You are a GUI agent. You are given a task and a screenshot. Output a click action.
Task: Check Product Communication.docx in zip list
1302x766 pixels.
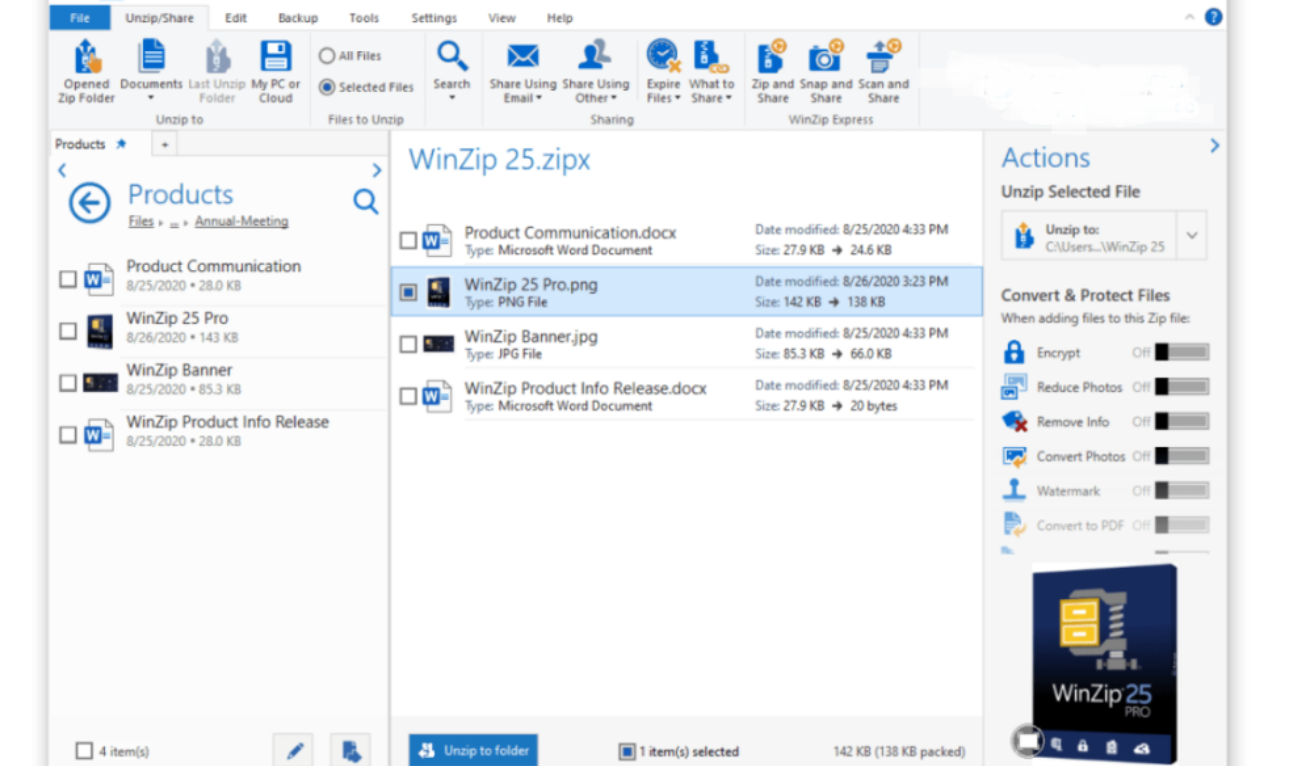(x=408, y=240)
